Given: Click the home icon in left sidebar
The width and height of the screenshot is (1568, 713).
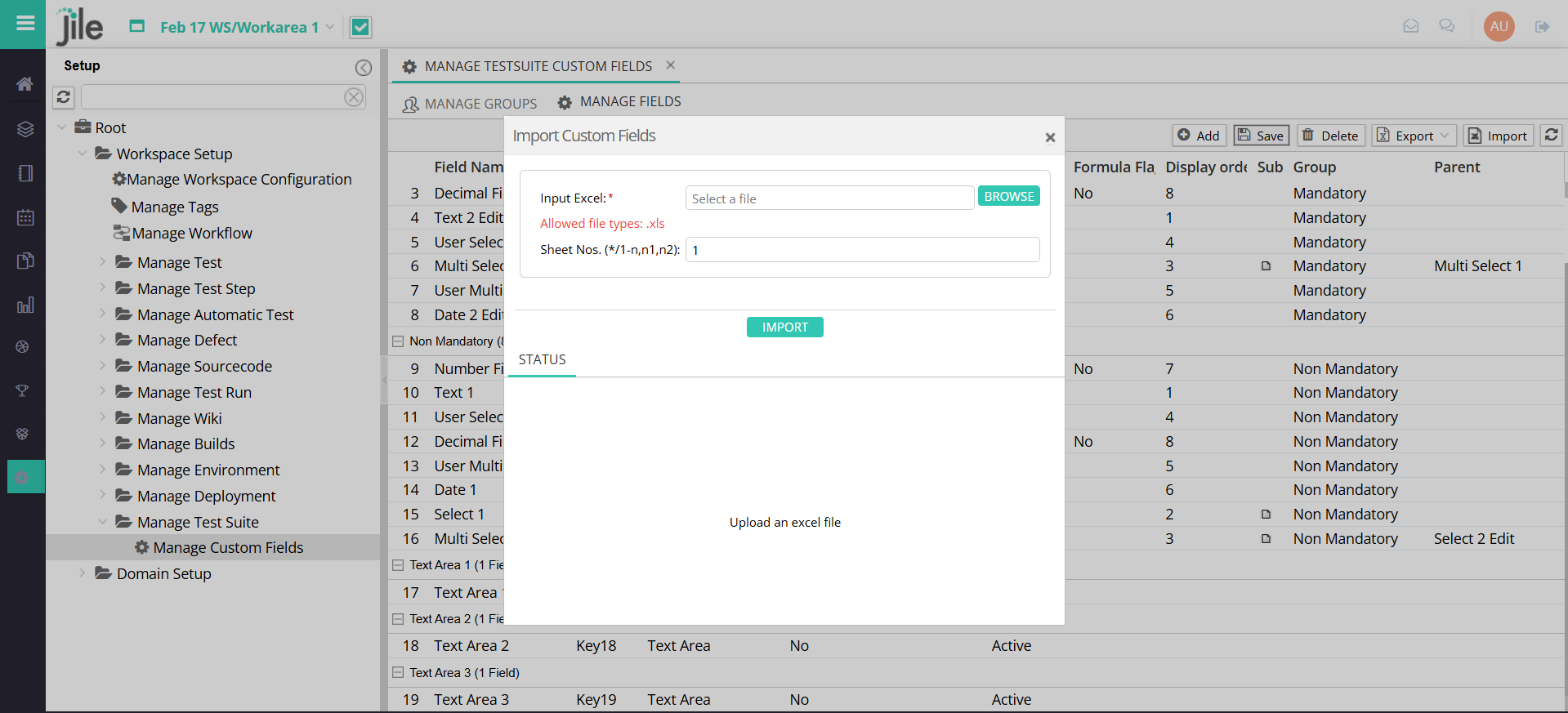Looking at the screenshot, I should tap(25, 83).
